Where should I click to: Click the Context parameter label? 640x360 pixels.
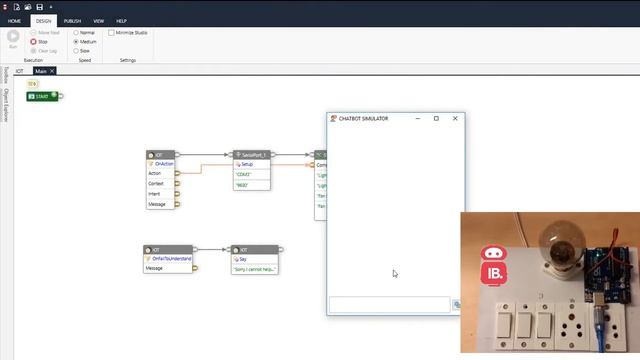point(156,184)
